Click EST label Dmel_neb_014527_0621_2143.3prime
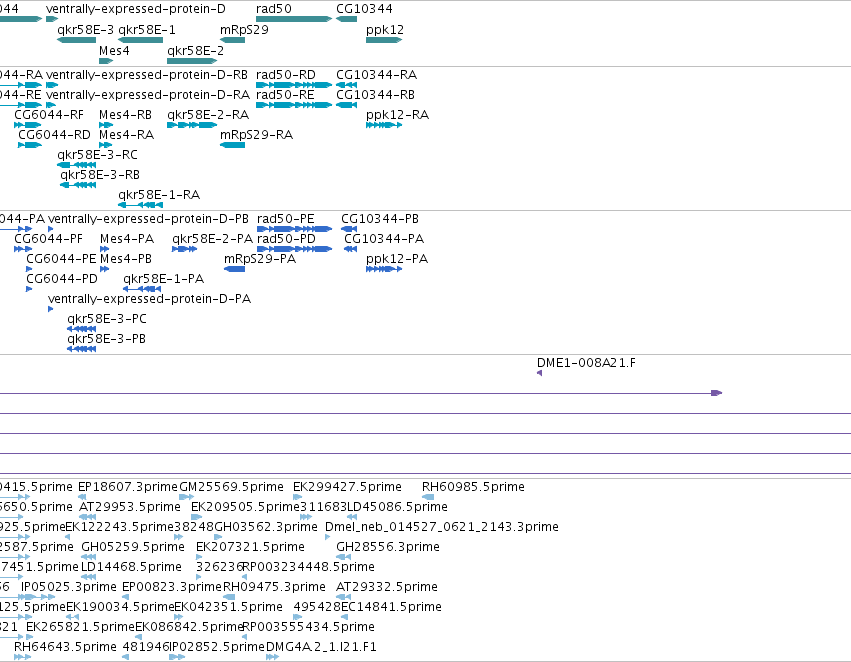 [442, 527]
